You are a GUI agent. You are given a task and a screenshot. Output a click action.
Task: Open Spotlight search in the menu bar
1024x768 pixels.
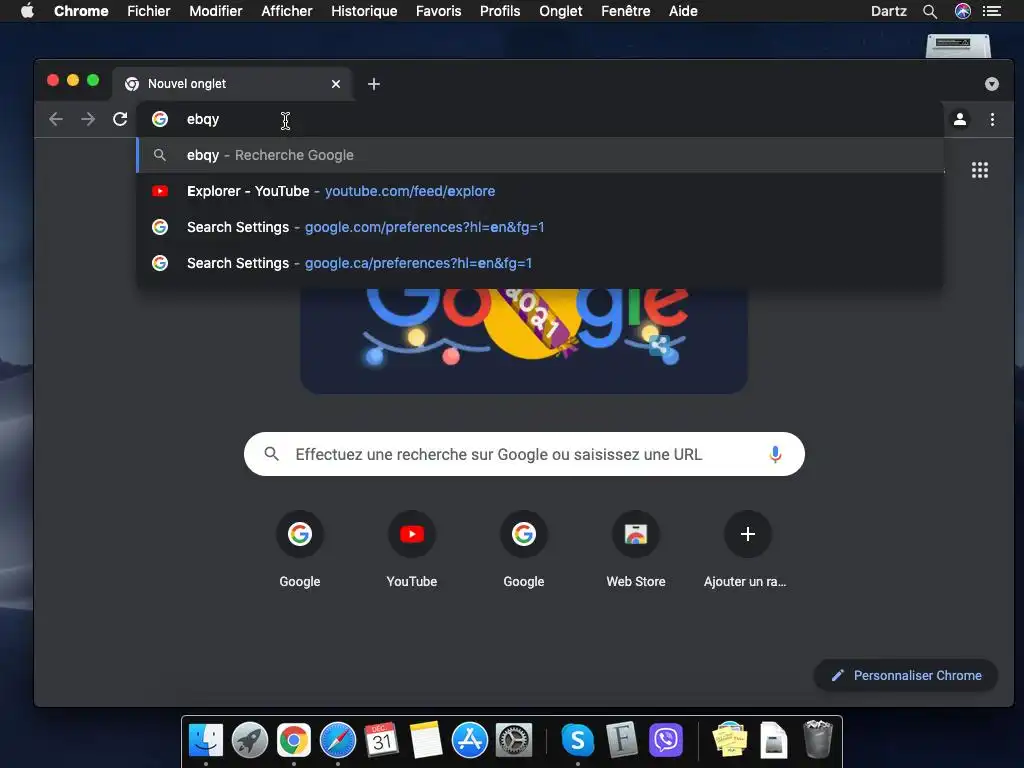point(930,10)
